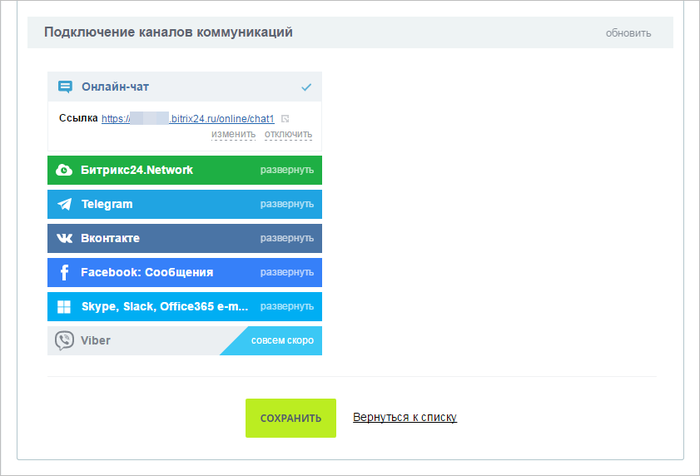Click the Online chat speech bubble icon

pos(65,87)
